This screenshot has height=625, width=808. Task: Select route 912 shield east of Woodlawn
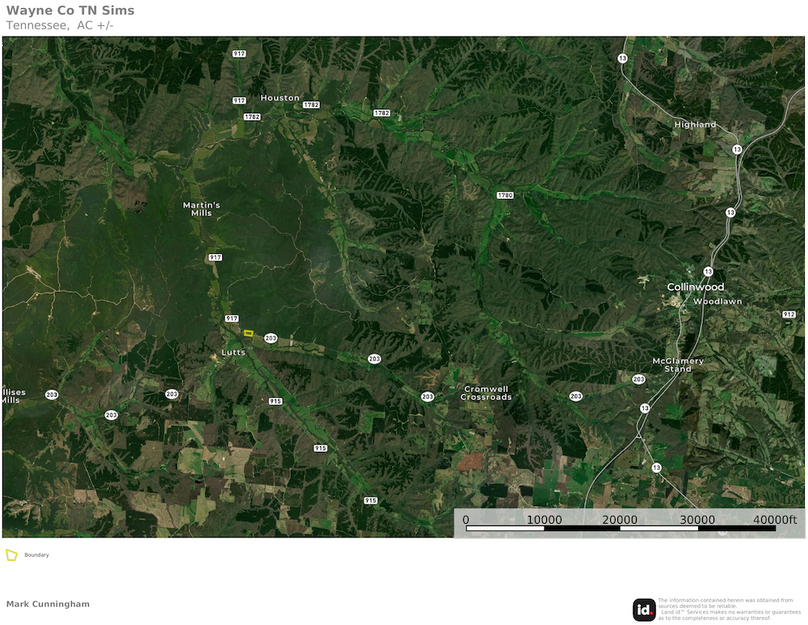click(x=788, y=314)
